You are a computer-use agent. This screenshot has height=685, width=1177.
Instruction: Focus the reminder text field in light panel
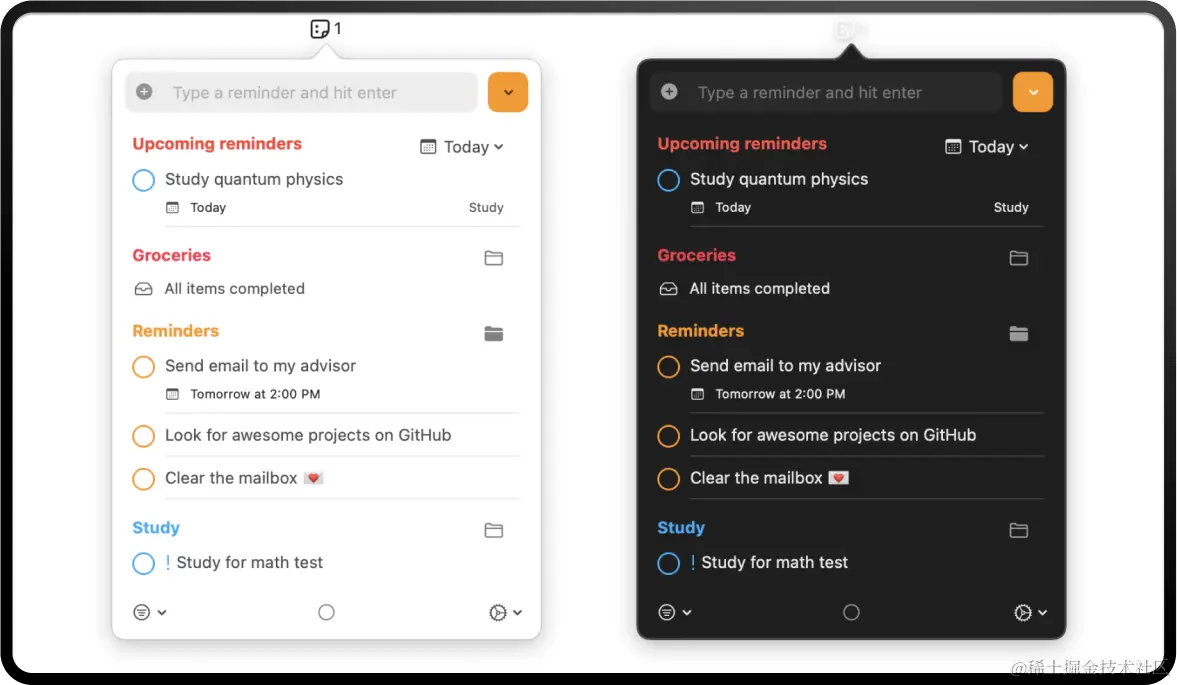(302, 92)
